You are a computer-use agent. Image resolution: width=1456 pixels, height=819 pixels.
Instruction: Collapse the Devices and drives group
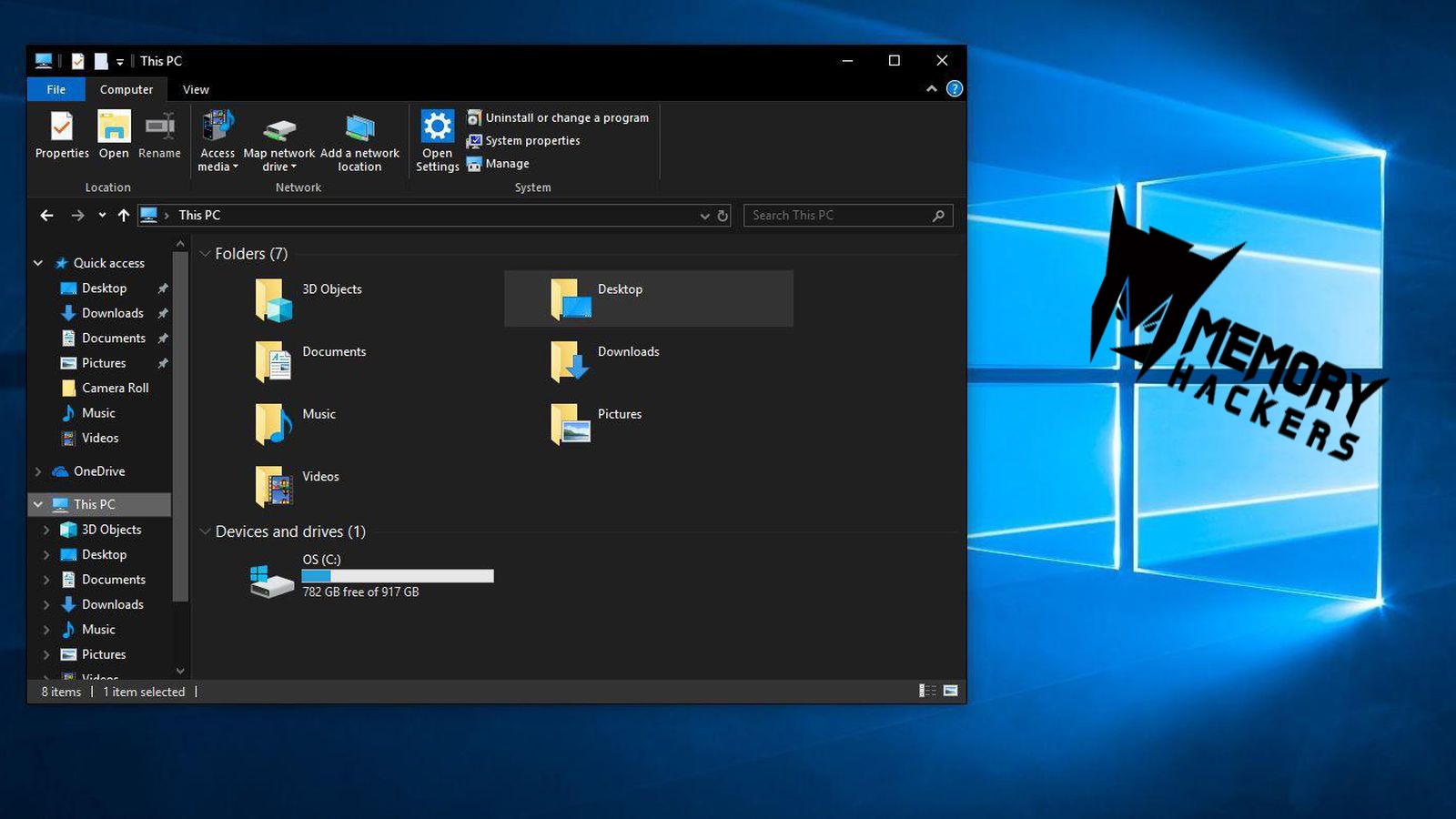205,531
